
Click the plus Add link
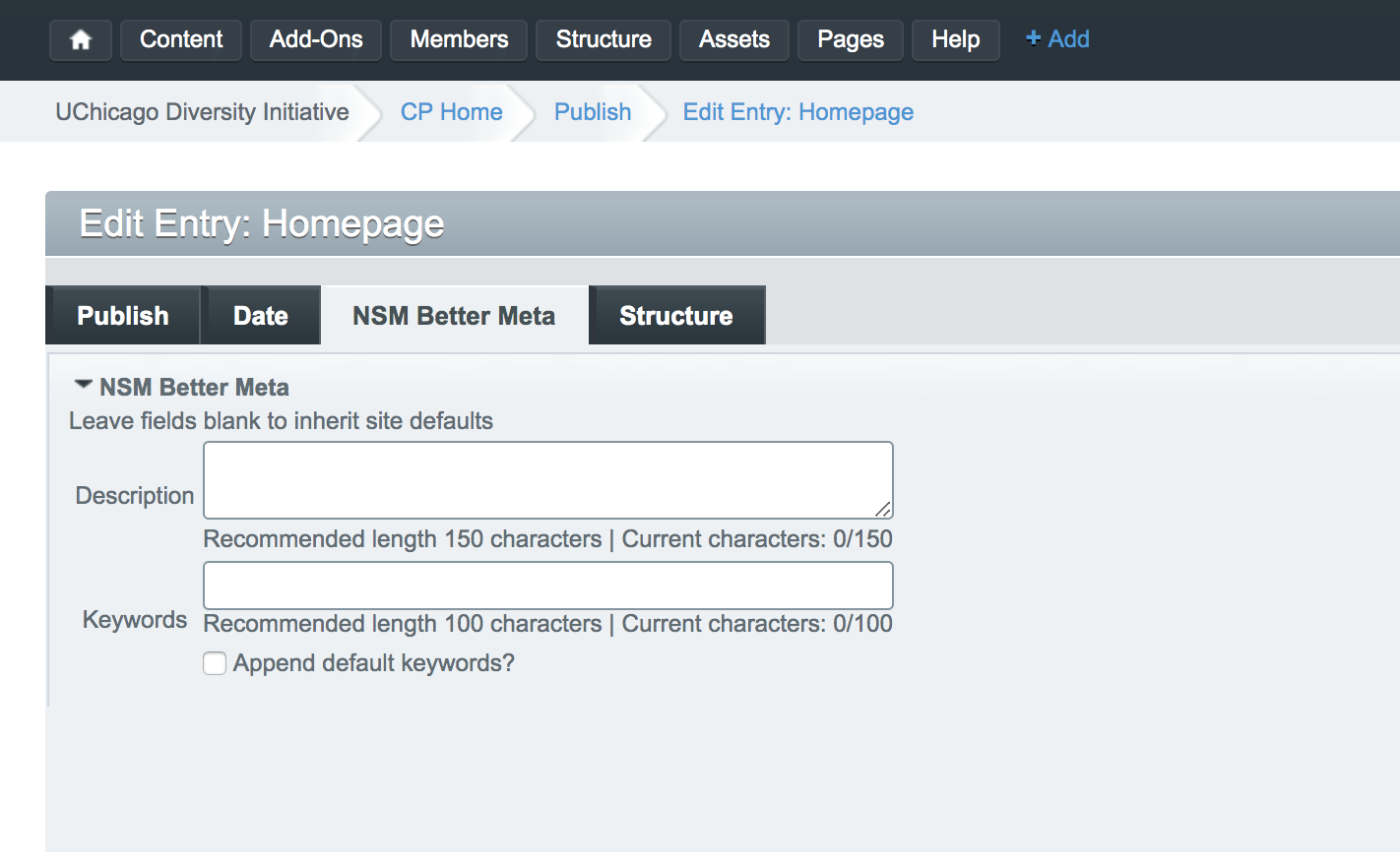(x=1057, y=39)
